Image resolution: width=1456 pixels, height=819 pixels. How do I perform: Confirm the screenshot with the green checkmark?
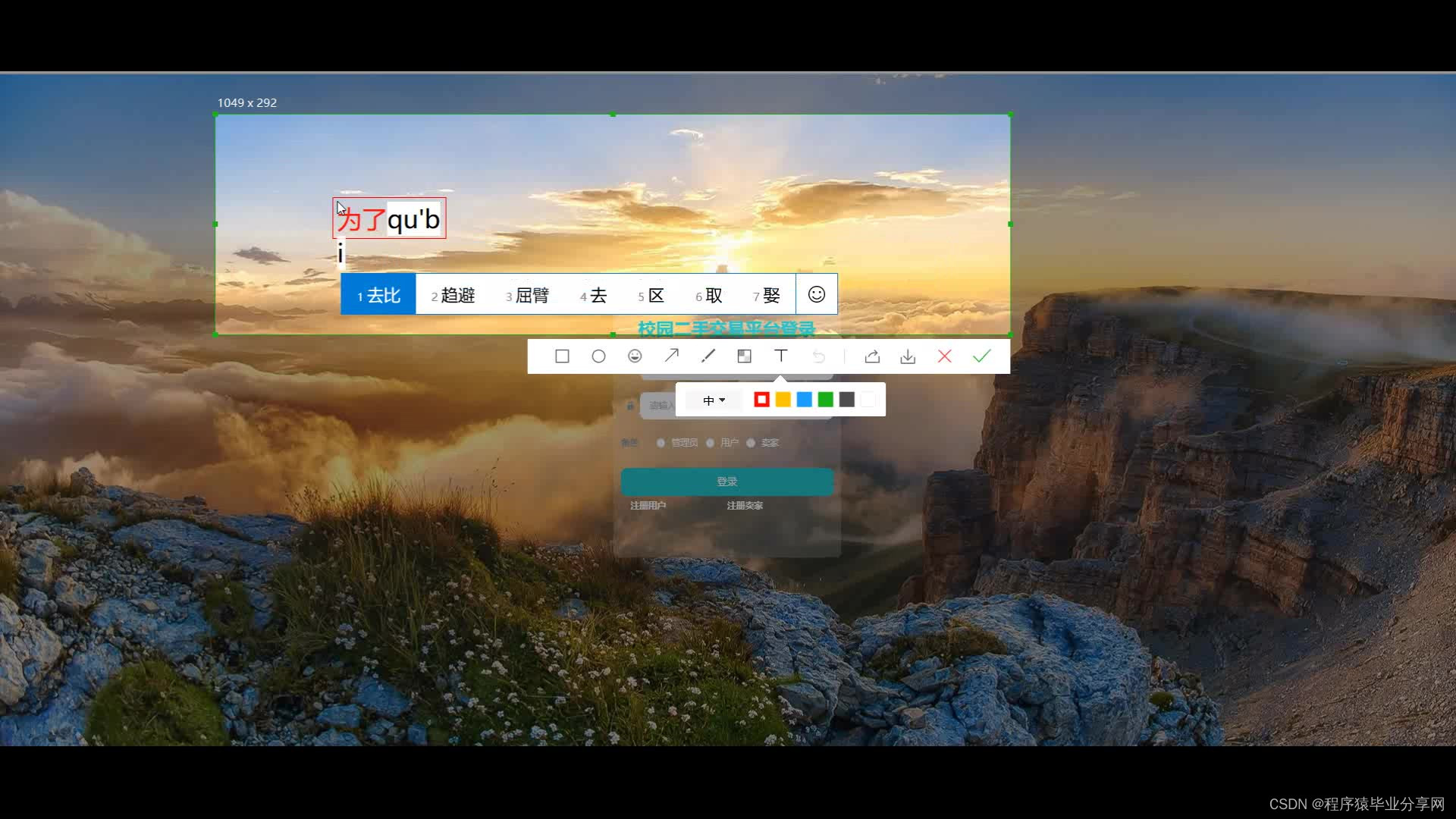tap(981, 356)
